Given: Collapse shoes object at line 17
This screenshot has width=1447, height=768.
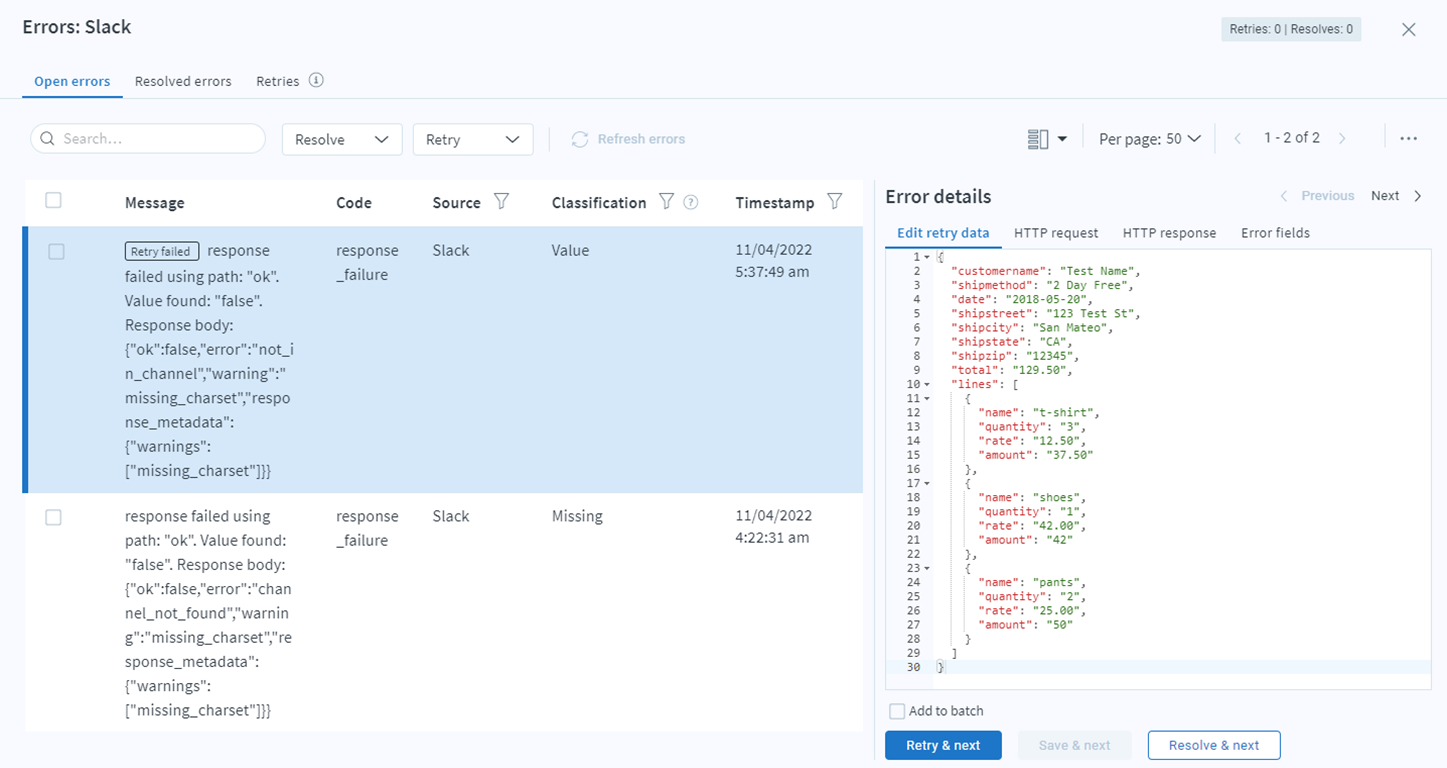Looking at the screenshot, I should pos(927,483).
